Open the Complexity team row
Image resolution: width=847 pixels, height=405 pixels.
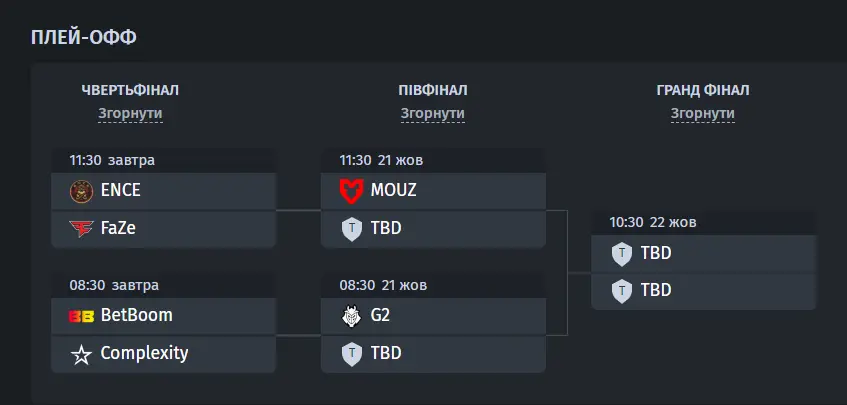(x=164, y=354)
